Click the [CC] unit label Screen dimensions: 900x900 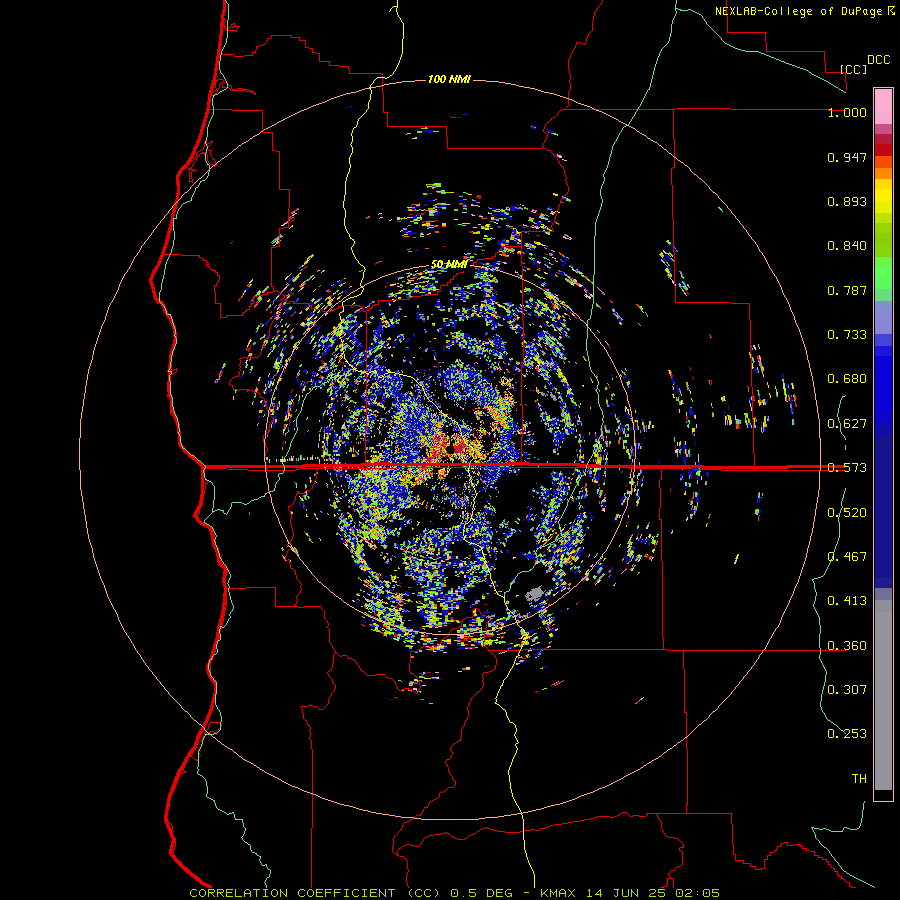(853, 69)
